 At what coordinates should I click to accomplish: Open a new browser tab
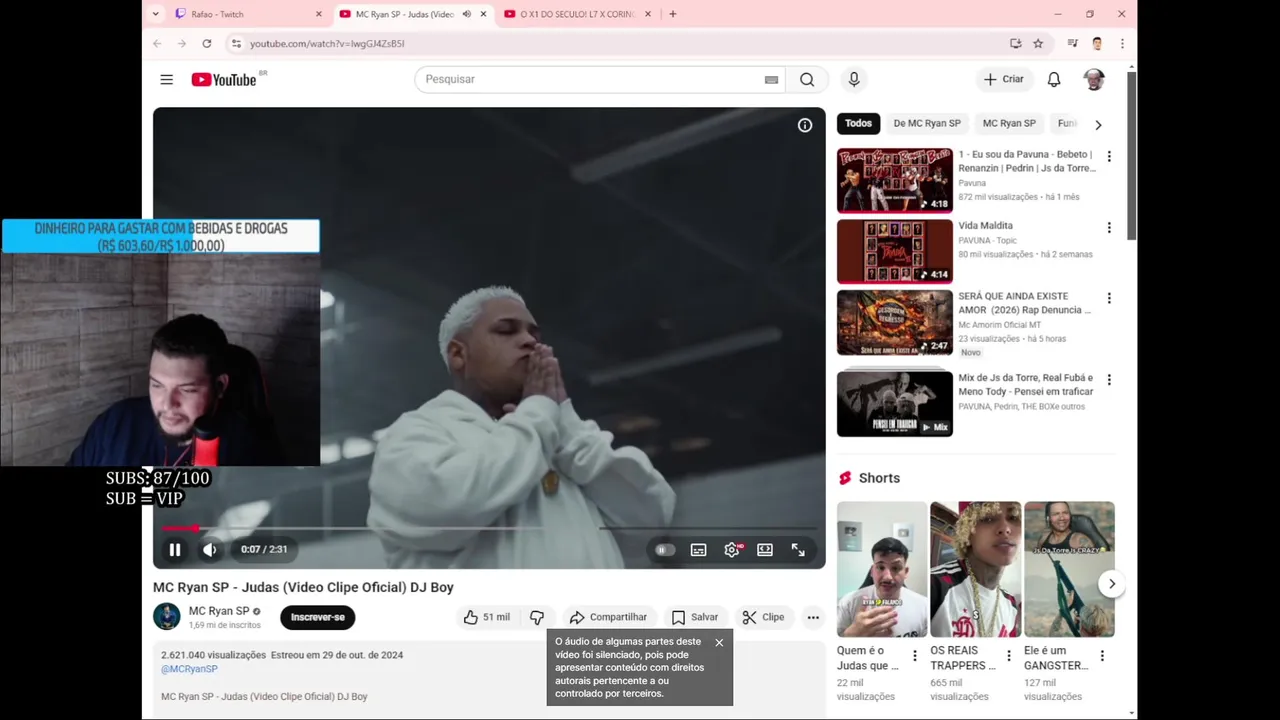click(673, 14)
